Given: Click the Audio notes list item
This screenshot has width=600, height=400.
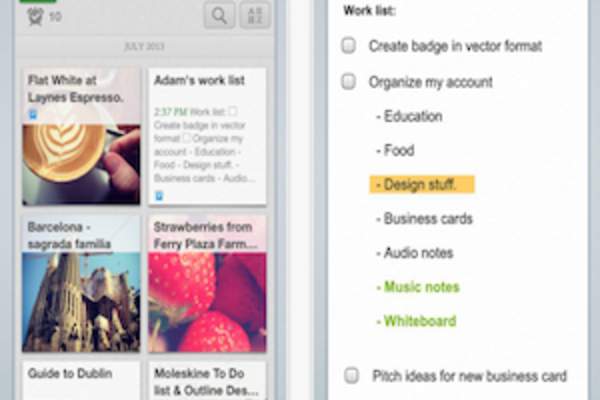Looking at the screenshot, I should [415, 253].
